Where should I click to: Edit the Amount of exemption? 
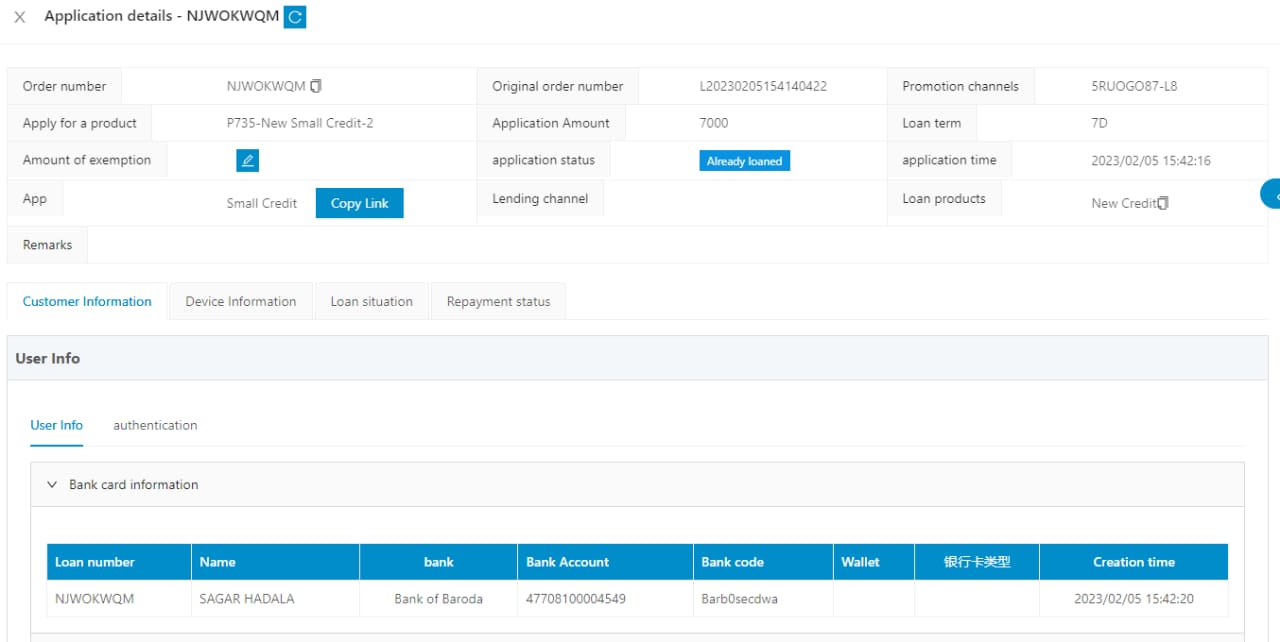coord(247,160)
